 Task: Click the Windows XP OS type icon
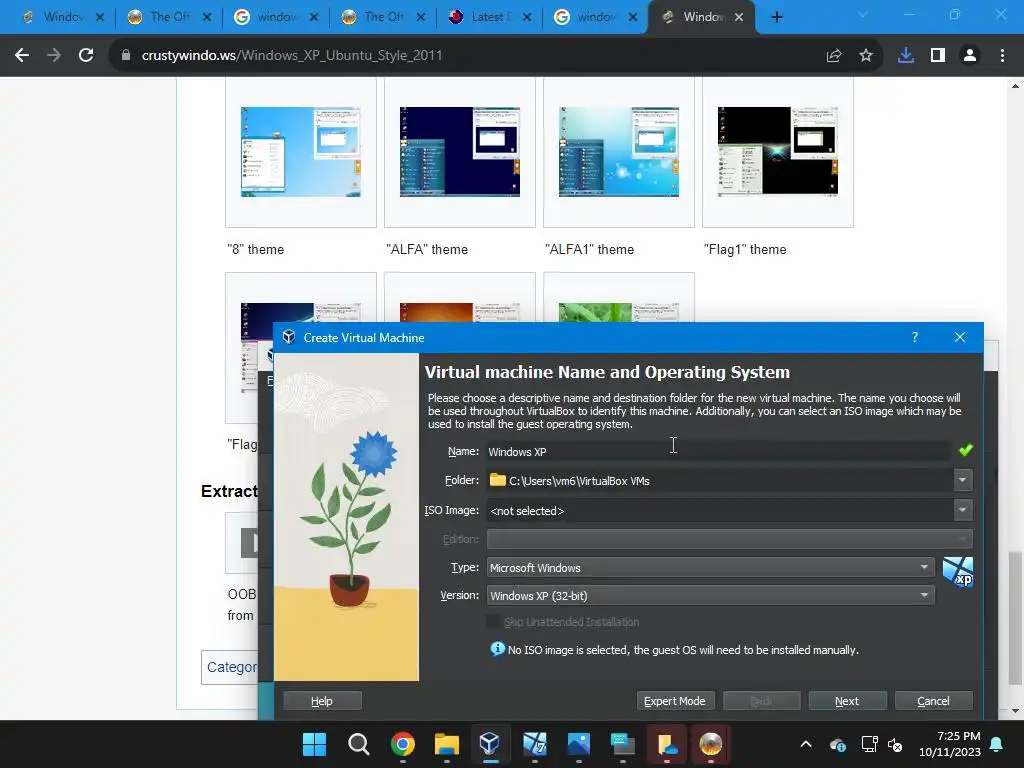[x=957, y=571]
